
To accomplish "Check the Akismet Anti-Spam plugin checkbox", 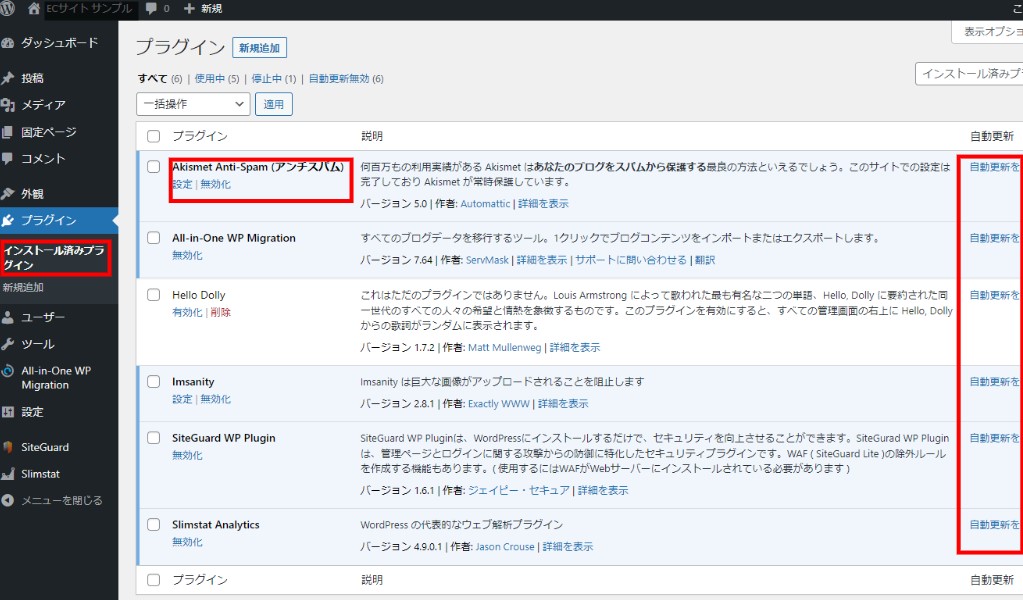I will pos(153,167).
